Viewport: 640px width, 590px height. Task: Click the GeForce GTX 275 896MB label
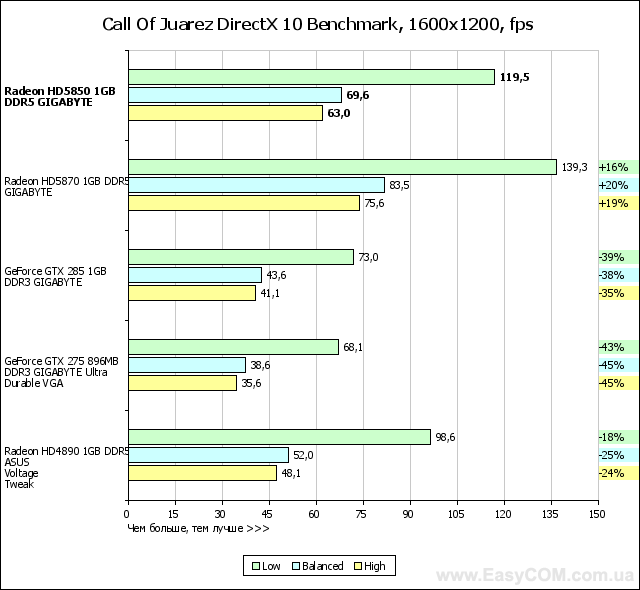62,372
